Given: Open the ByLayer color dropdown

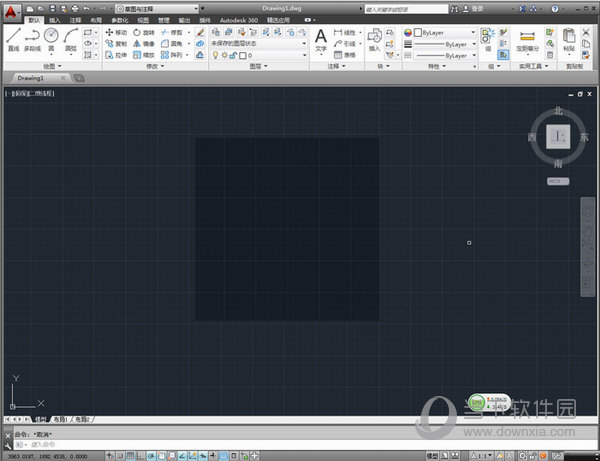Looking at the screenshot, I should point(445,33).
